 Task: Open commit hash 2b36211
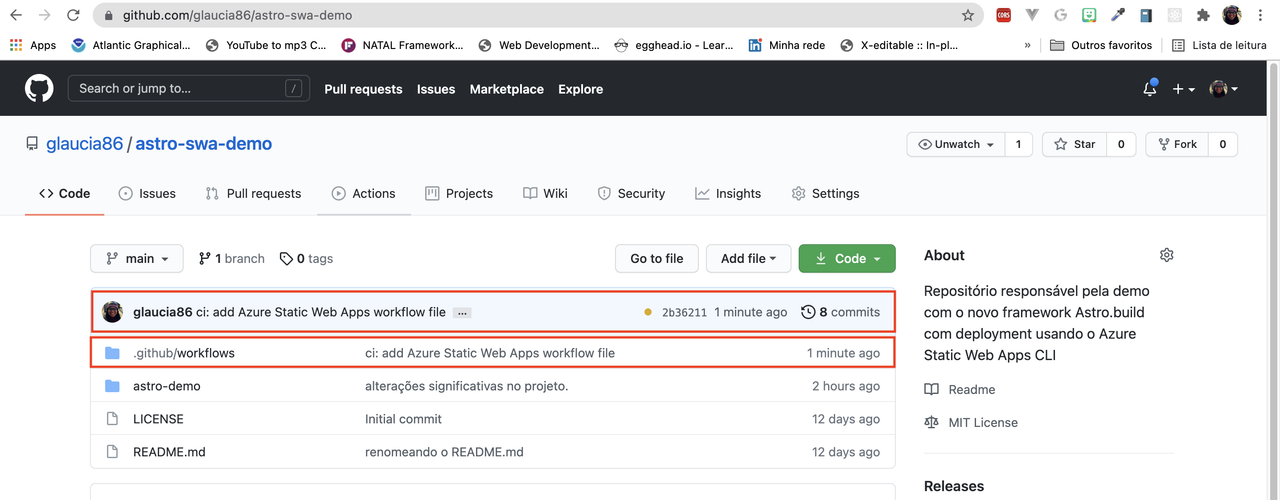tap(684, 312)
